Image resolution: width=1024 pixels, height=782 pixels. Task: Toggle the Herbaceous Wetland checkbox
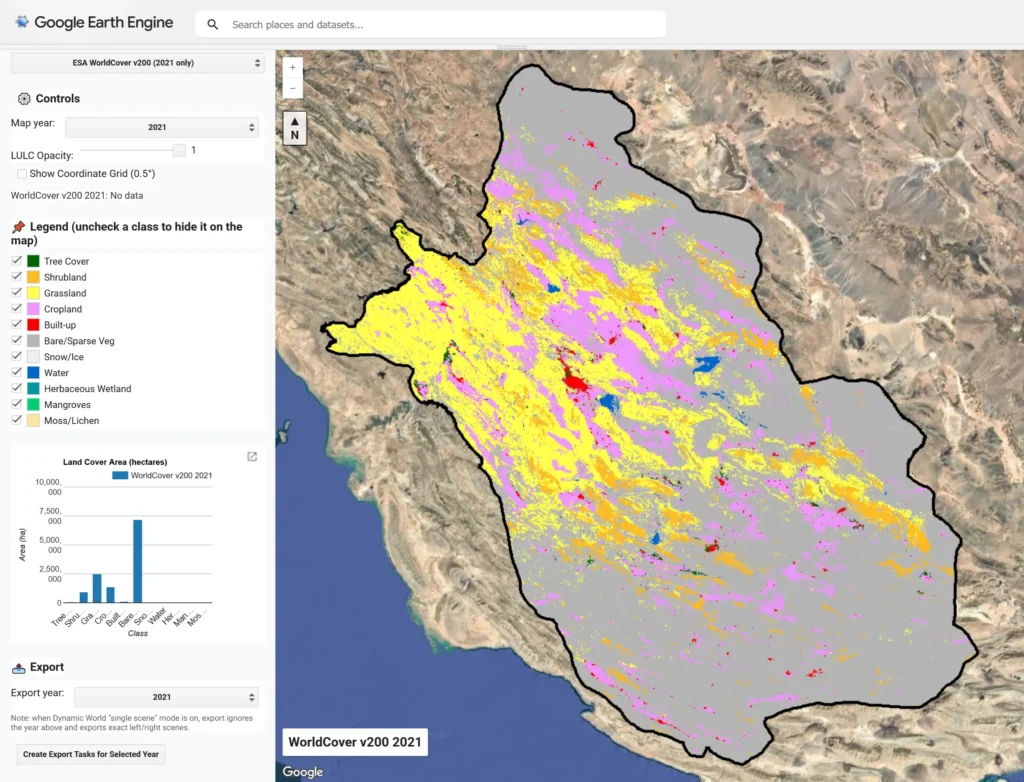click(17, 388)
